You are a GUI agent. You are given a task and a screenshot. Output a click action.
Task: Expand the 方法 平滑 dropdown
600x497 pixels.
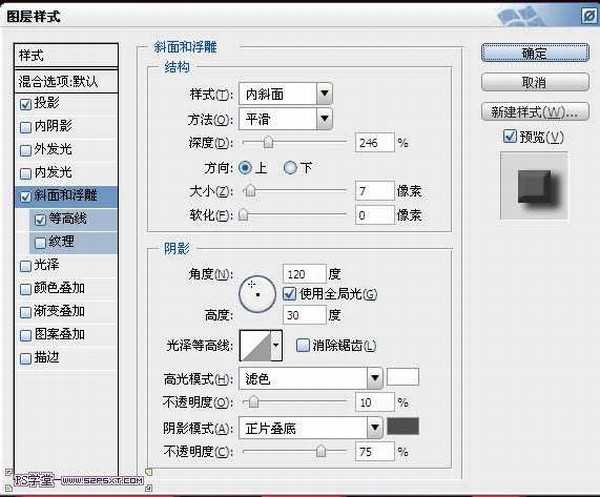[x=288, y=119]
